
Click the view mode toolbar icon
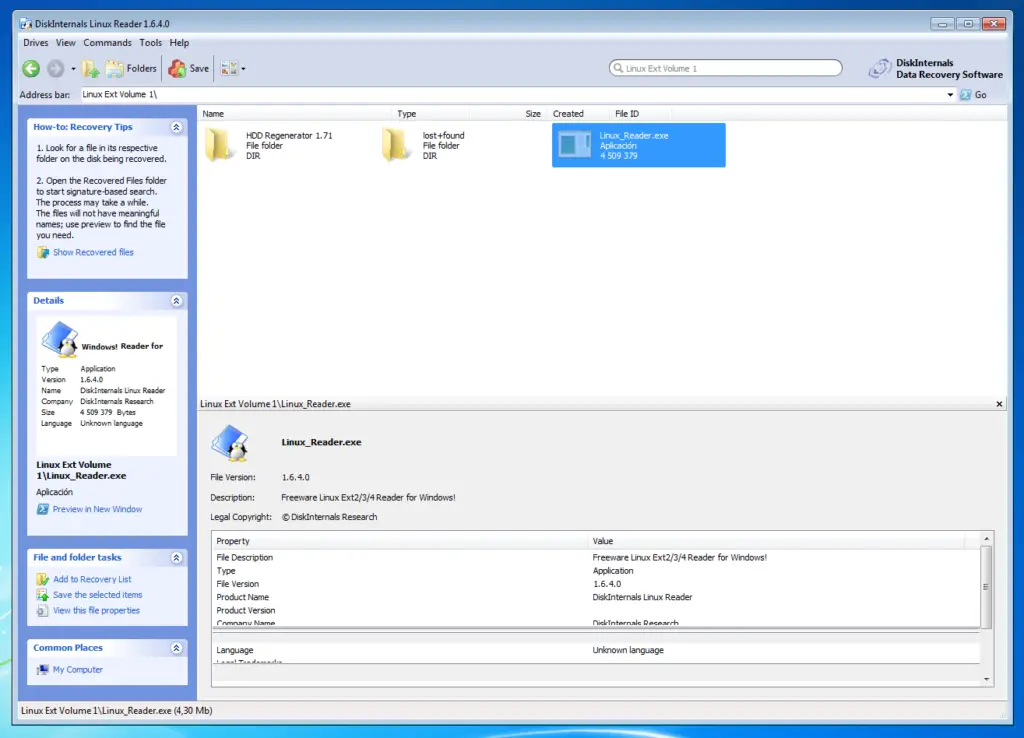229,69
